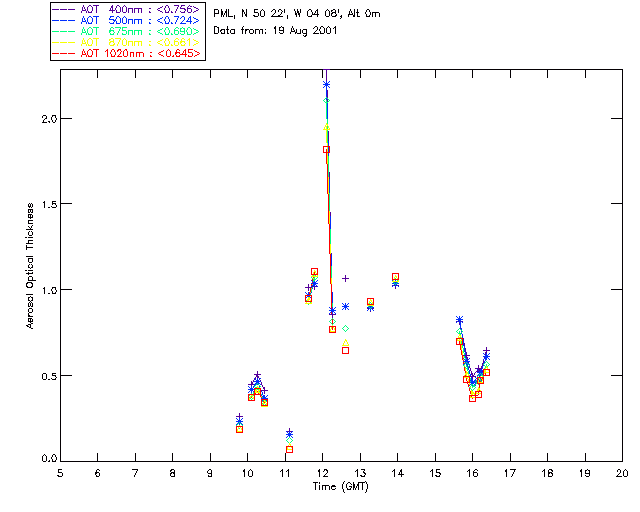Image resolution: width=640 pixels, height=512 pixels.
Task: Click the x-axis tick label "8"
Action: [173, 473]
